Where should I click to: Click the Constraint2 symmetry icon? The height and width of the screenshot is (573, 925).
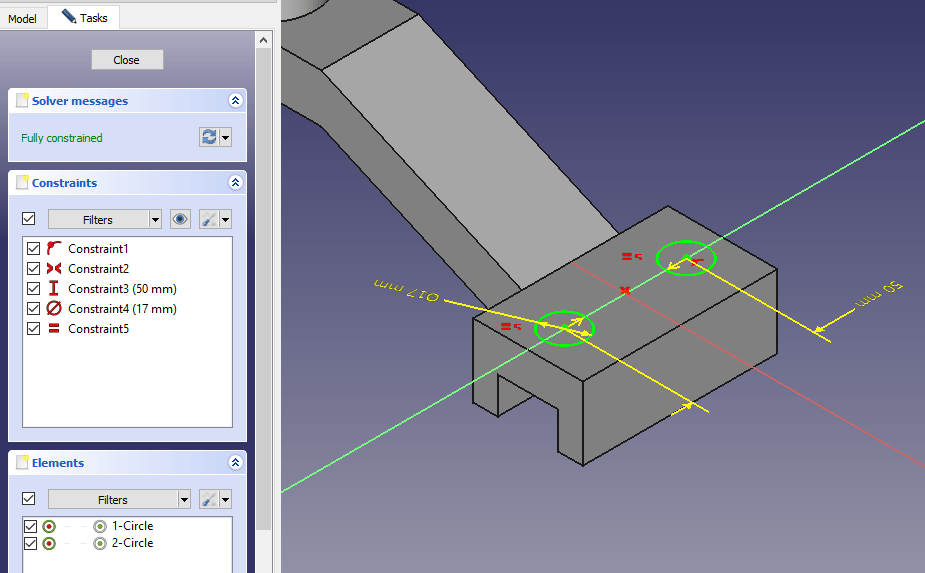pyautogui.click(x=54, y=269)
